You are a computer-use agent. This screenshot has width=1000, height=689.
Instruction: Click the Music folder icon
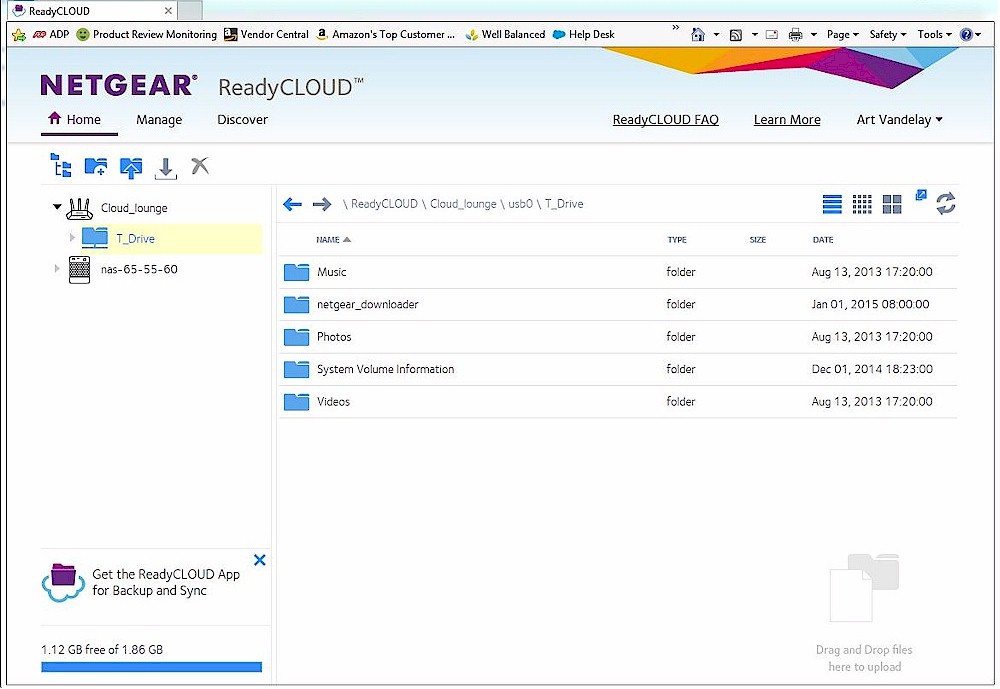pos(296,272)
